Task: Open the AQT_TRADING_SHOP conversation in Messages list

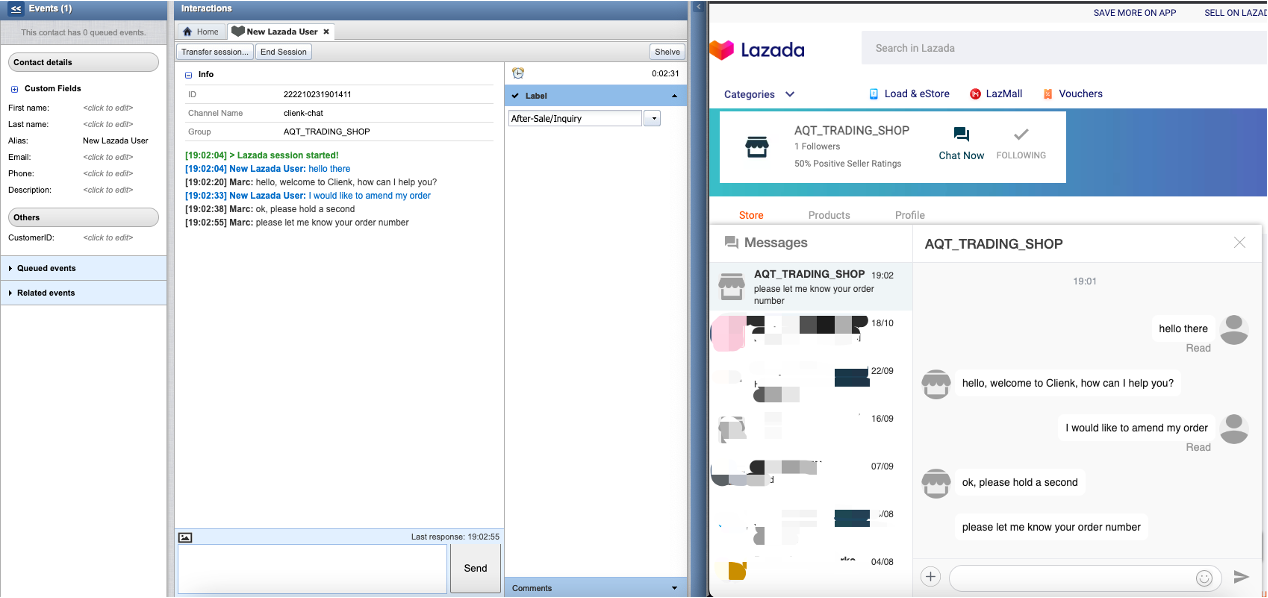Action: pos(810,287)
